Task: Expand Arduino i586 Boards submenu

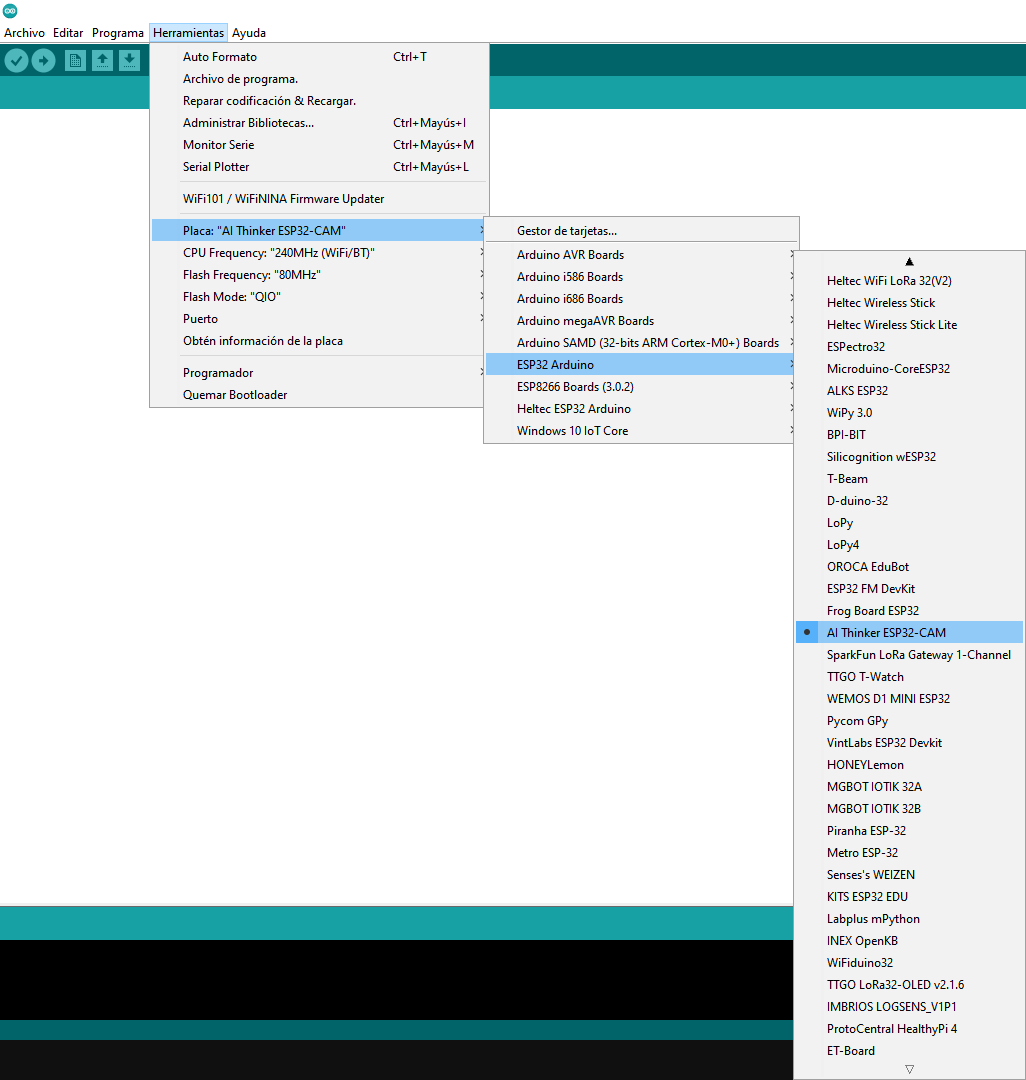Action: (x=641, y=276)
